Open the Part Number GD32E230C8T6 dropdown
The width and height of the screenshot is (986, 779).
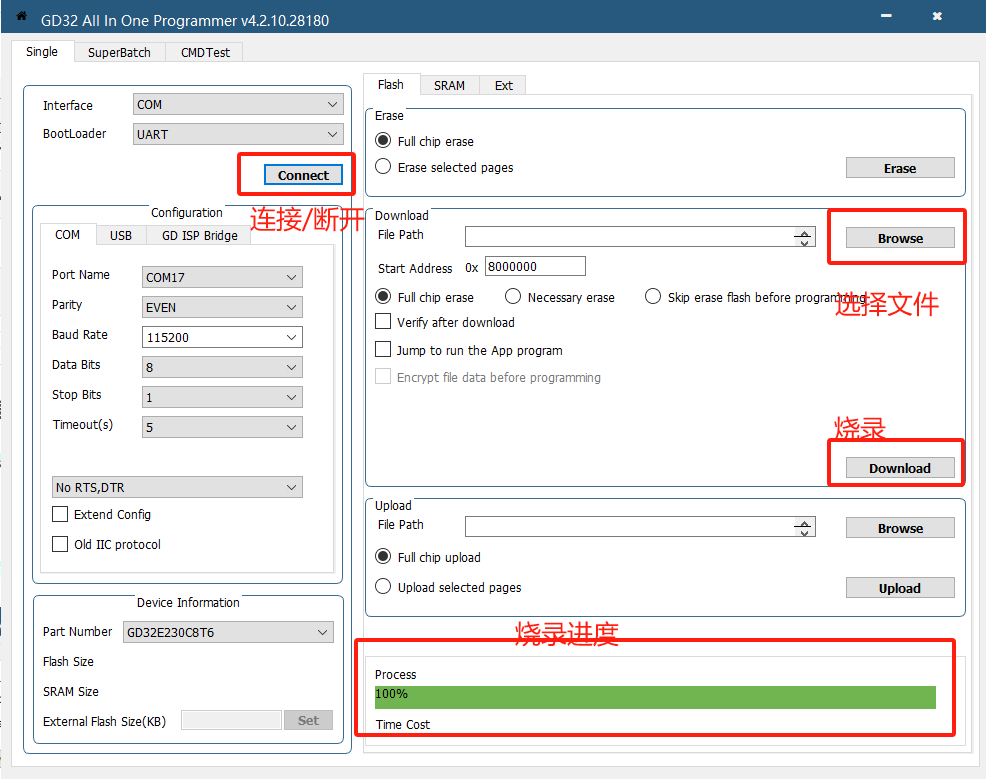tap(228, 633)
